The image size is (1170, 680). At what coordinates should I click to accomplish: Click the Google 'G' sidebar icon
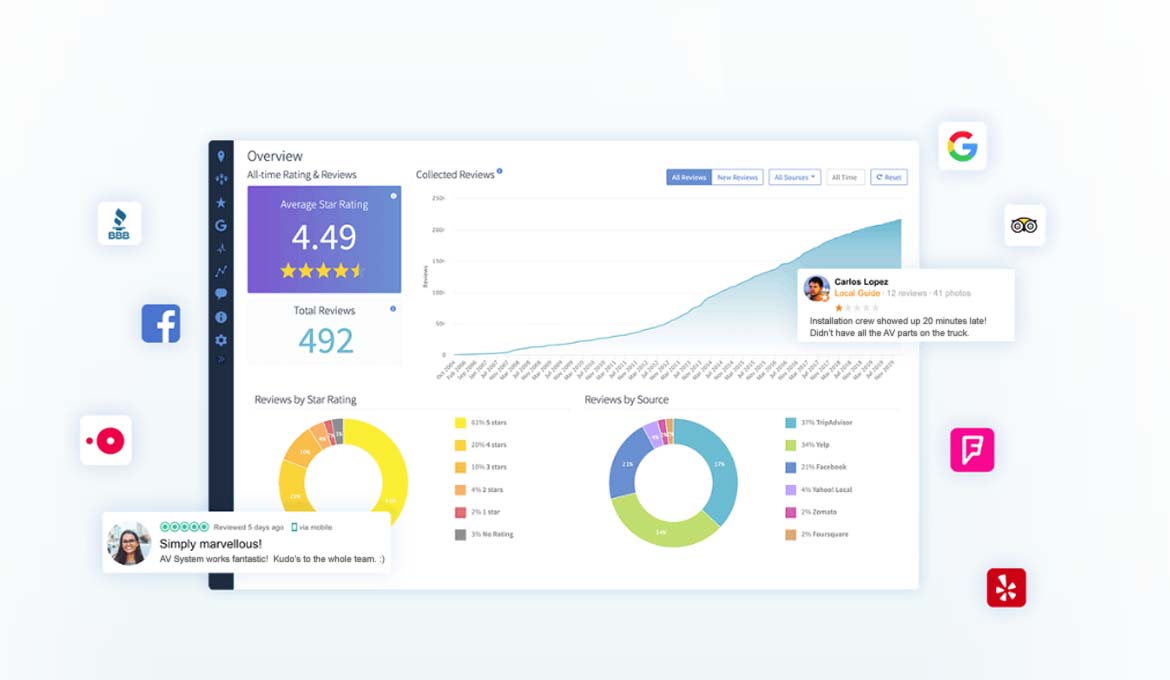(x=221, y=226)
